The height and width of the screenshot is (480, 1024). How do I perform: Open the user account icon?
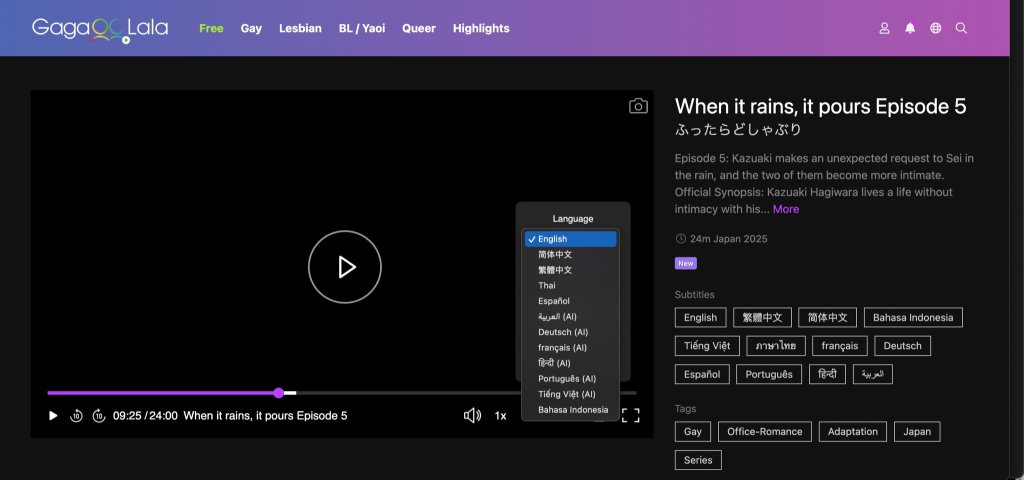pyautogui.click(x=884, y=29)
